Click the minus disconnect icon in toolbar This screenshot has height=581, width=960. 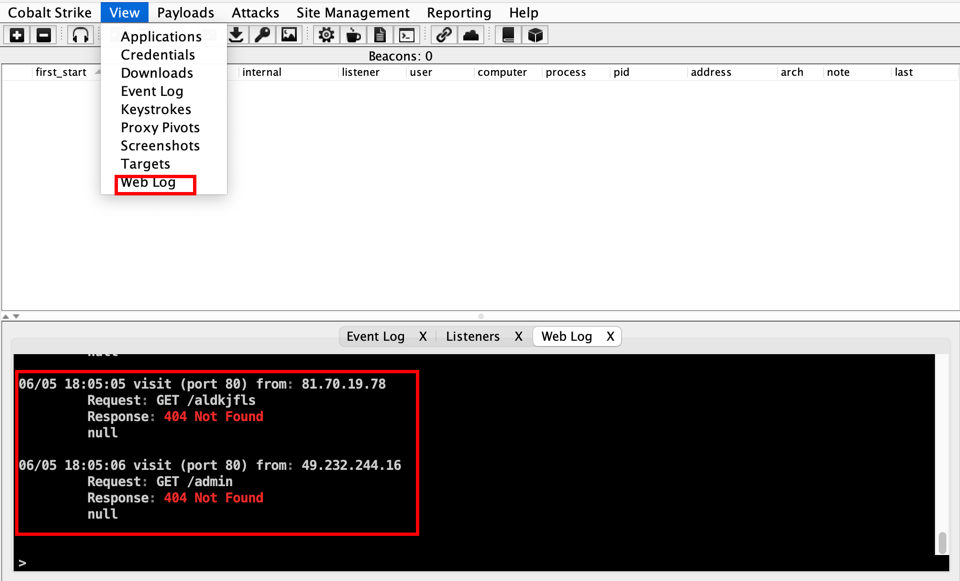(43, 35)
